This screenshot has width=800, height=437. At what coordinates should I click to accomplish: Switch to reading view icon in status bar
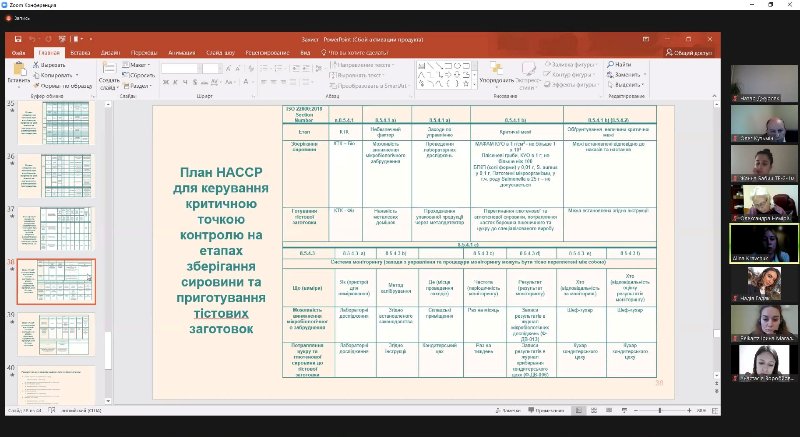tap(609, 410)
